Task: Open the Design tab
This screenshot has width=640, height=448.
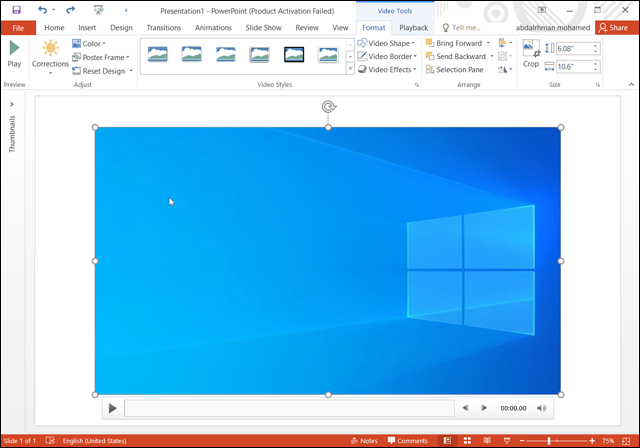Action: 121,28
